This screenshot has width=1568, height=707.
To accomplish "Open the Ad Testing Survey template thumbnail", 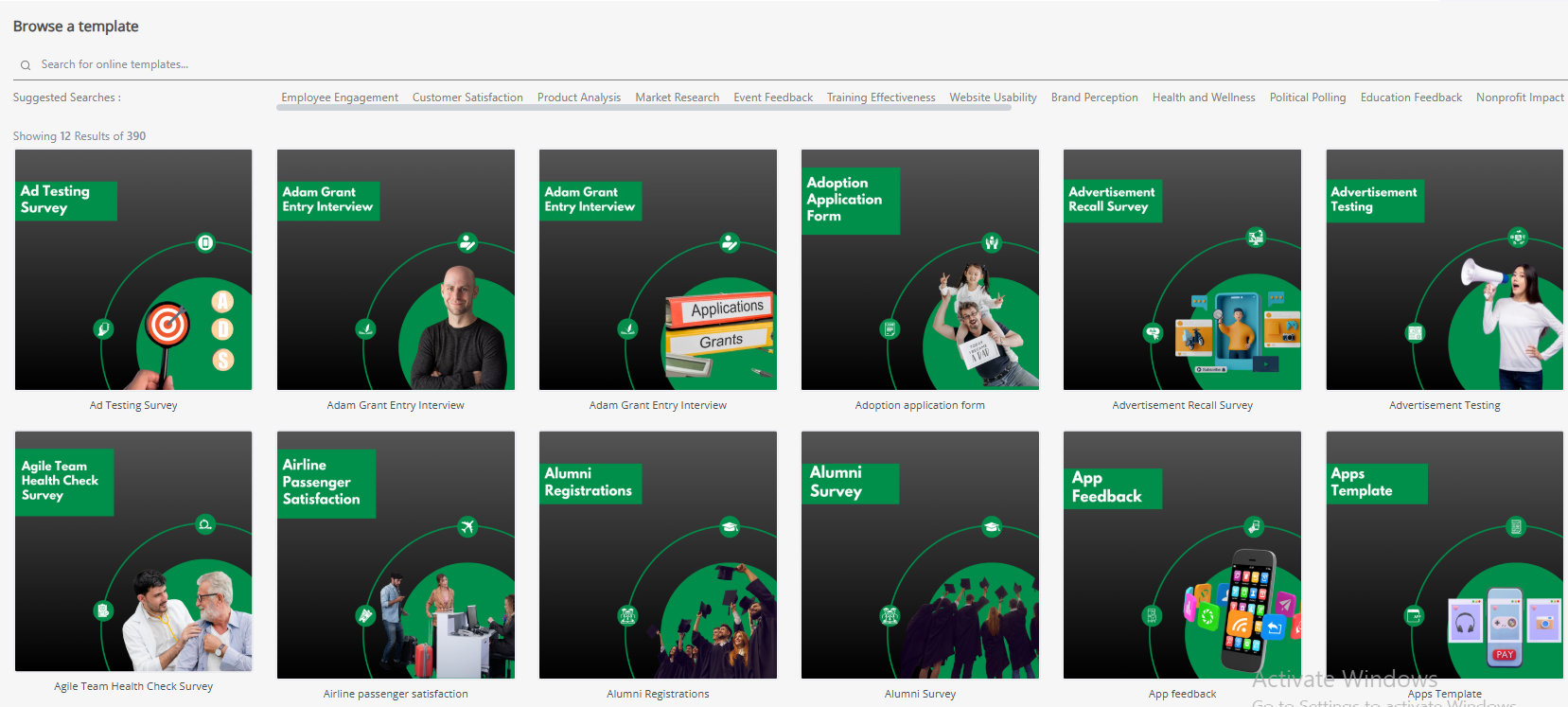I will coord(133,270).
